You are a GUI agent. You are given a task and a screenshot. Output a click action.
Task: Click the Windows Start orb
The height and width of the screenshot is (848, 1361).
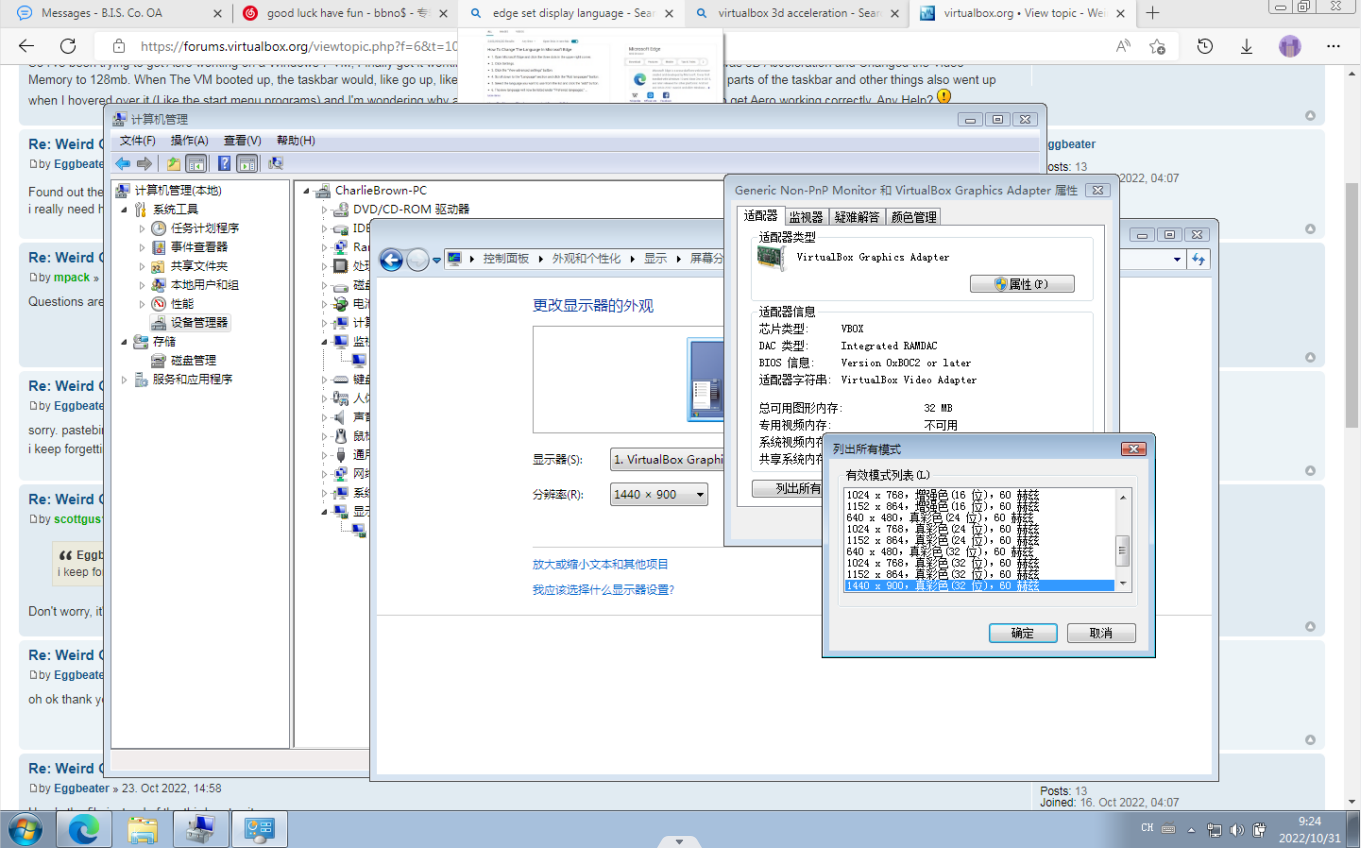tap(25, 829)
